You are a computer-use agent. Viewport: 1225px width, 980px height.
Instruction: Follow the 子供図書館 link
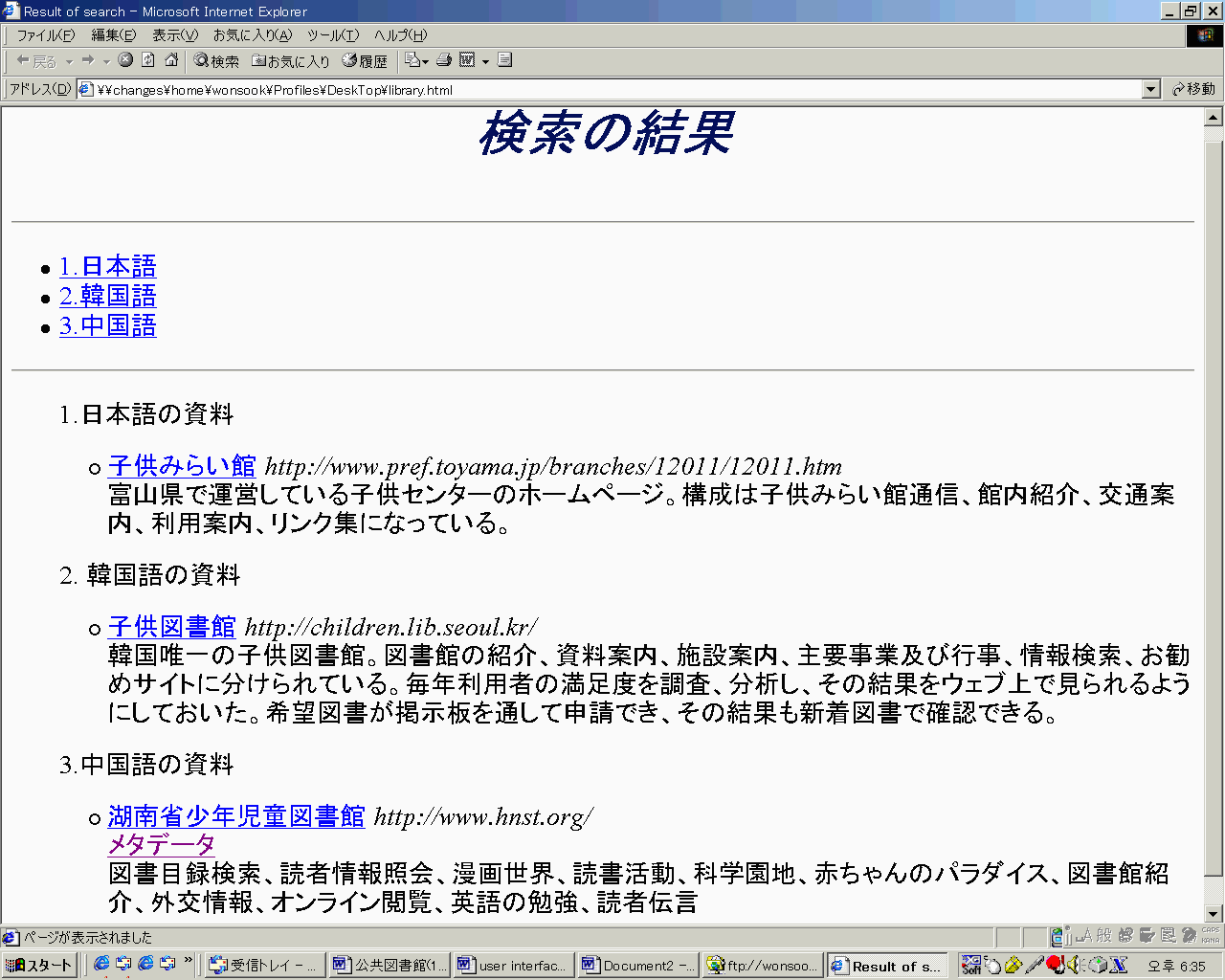(172, 627)
